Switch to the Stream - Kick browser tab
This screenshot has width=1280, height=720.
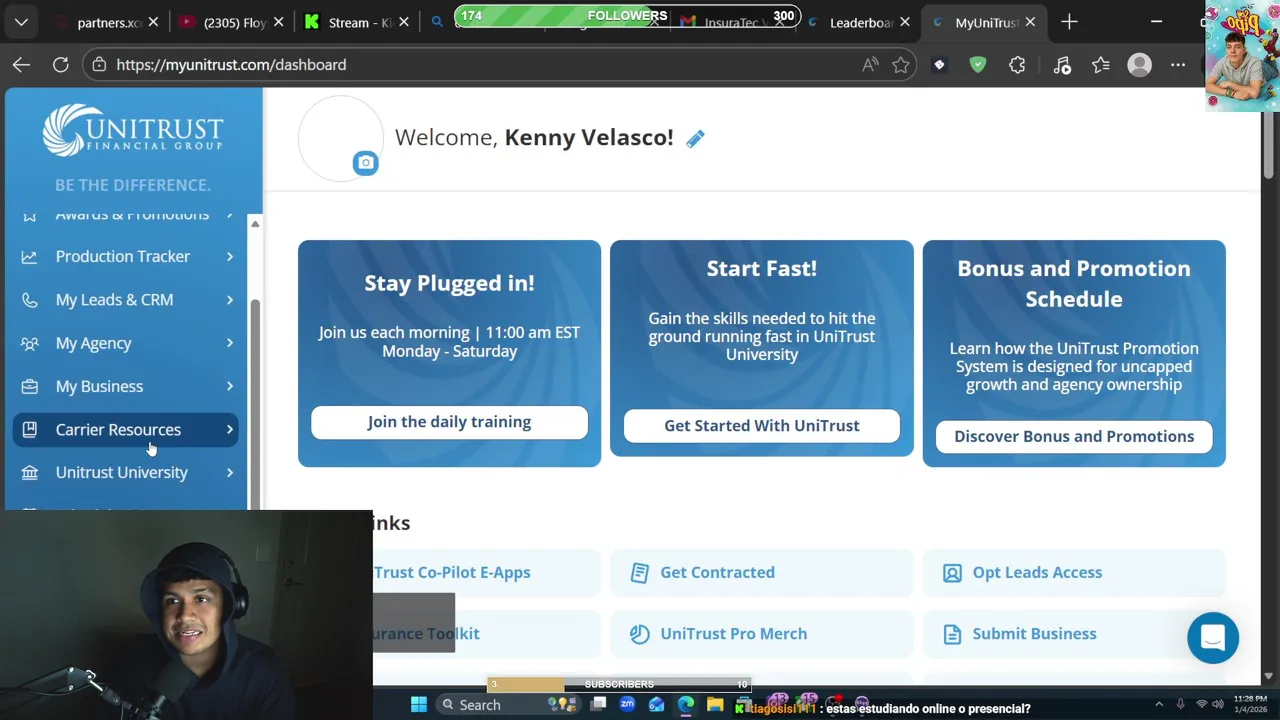coord(358,22)
